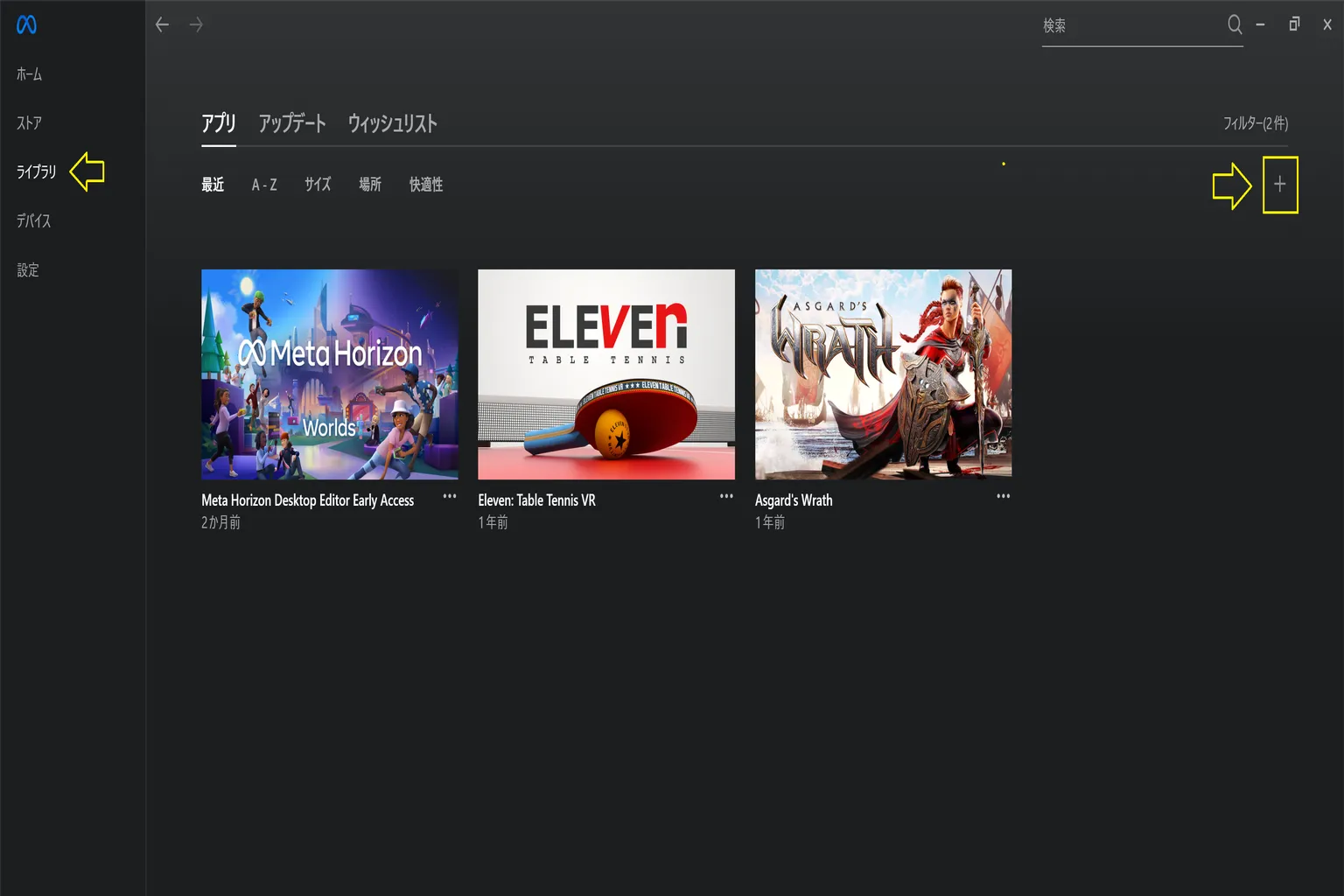The width and height of the screenshot is (1344, 896).
Task: Sort apps by サイズ
Action: 318,185
